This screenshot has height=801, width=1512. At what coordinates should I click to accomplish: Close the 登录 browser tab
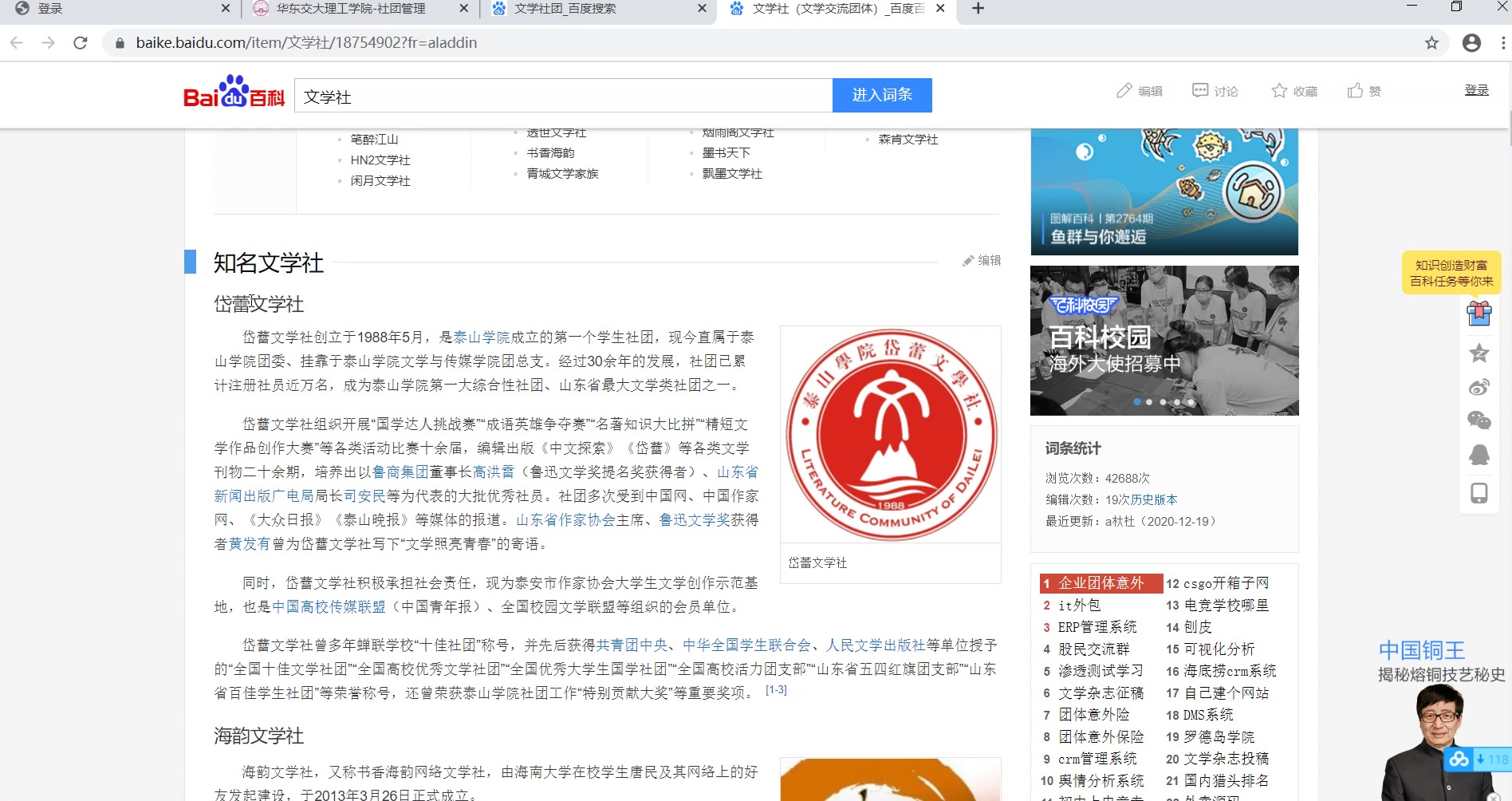pos(226,9)
